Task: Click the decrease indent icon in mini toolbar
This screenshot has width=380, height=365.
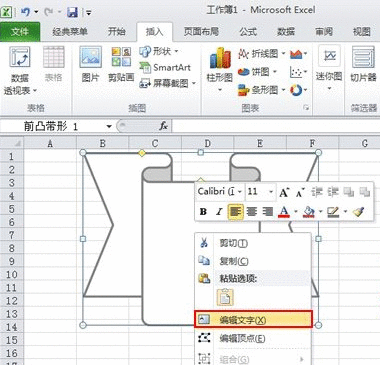Action: coord(317,192)
